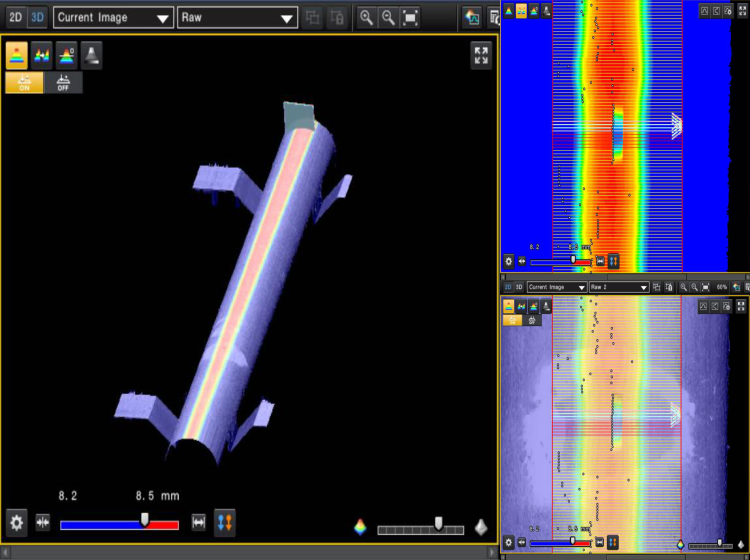The height and width of the screenshot is (560, 750).
Task: Select the 3D view tab in main viewer
Action: tap(37, 17)
